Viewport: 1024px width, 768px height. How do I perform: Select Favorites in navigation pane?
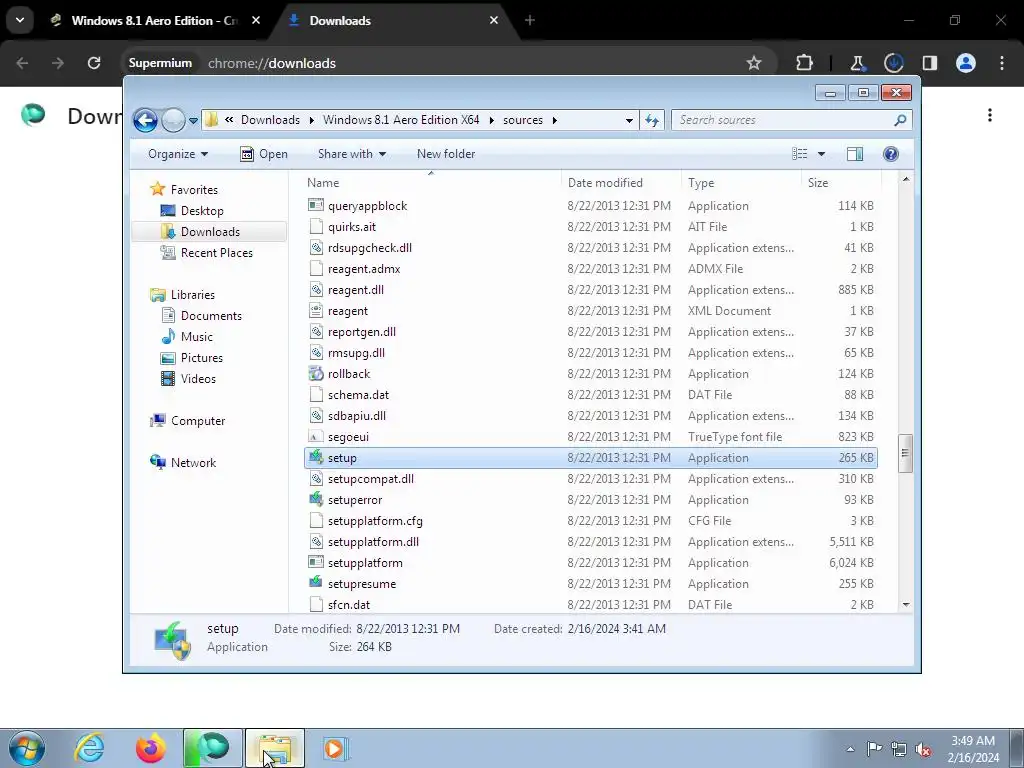194,190
